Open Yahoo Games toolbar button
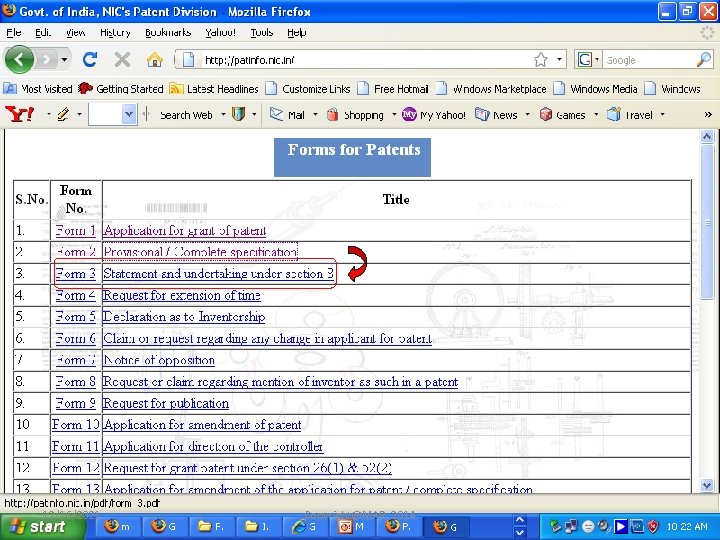 tap(562, 115)
